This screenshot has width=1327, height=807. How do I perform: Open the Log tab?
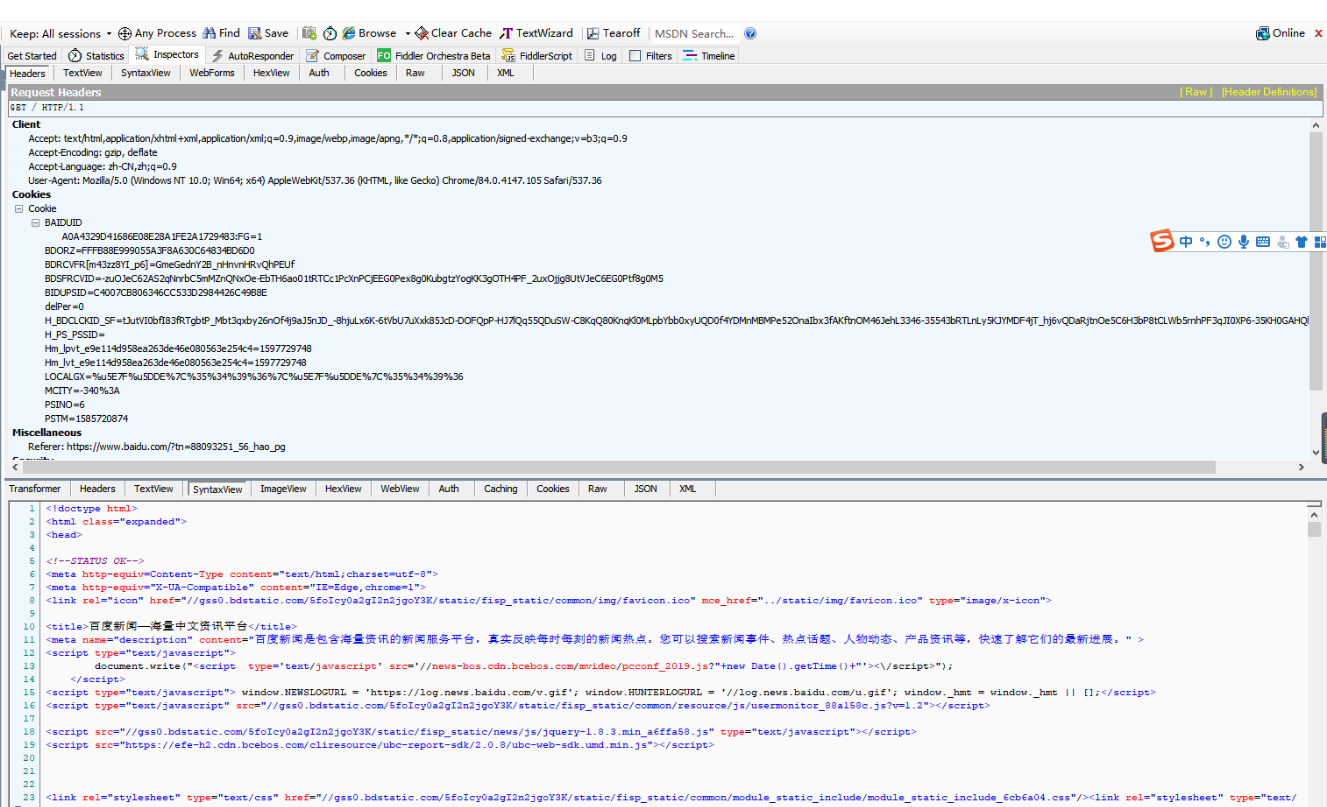pyautogui.click(x=601, y=56)
